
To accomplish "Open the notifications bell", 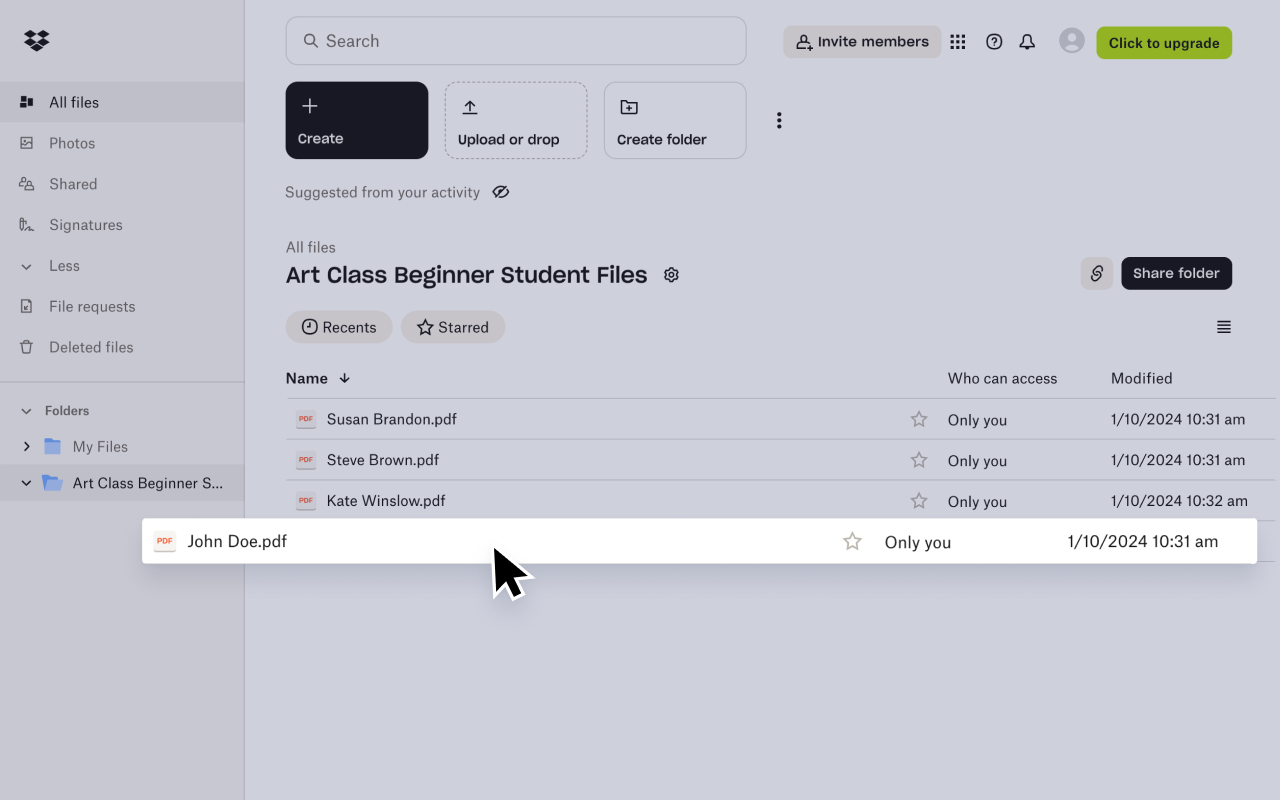I will click(x=1027, y=42).
